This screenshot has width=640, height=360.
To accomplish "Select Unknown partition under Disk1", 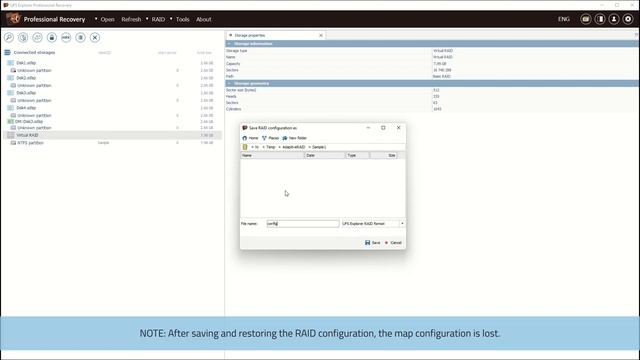I will 112,71.
